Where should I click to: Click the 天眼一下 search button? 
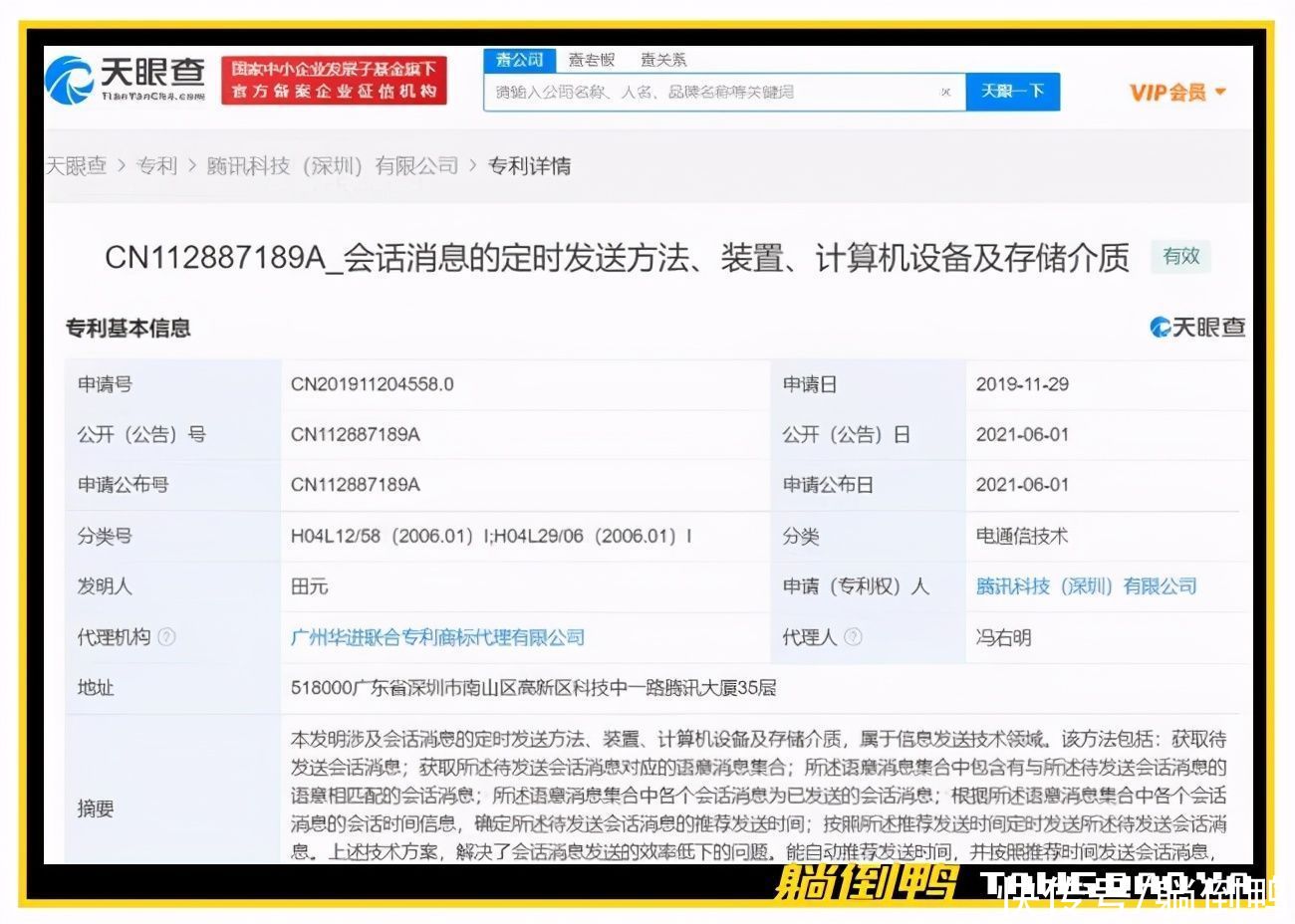pos(1013,92)
